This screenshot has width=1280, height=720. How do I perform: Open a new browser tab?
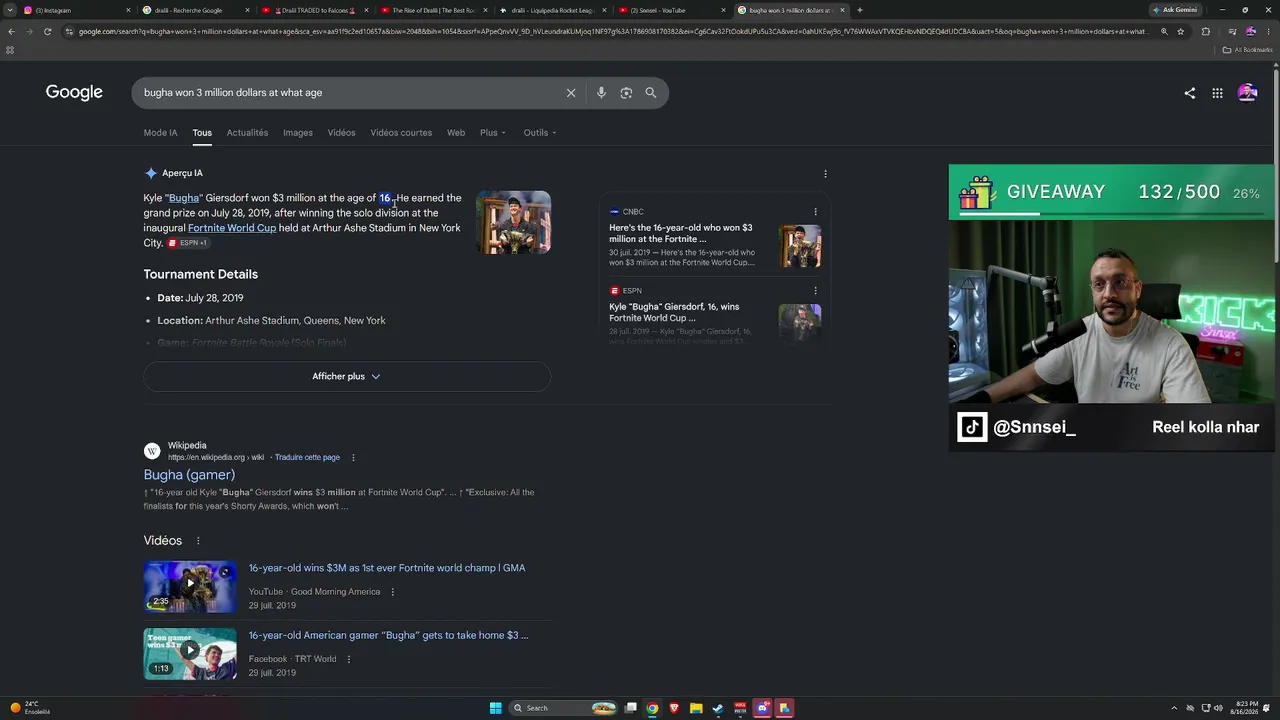point(859,10)
